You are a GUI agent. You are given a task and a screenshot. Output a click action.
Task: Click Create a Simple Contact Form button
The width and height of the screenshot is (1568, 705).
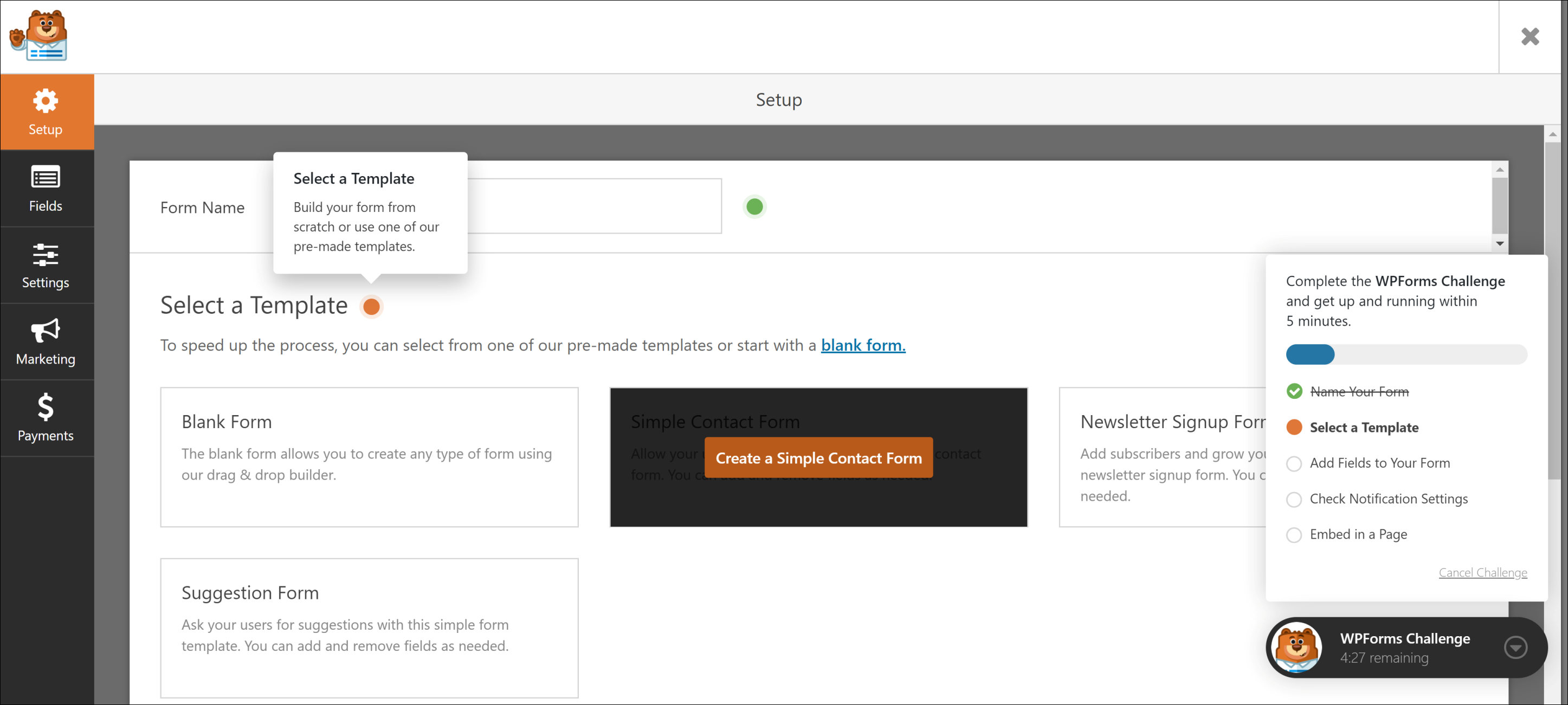pos(818,458)
